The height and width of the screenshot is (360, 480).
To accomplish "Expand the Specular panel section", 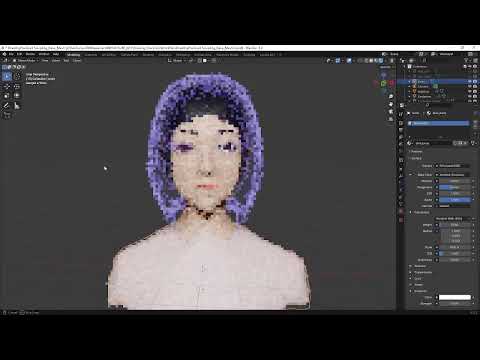I will tap(419, 266).
